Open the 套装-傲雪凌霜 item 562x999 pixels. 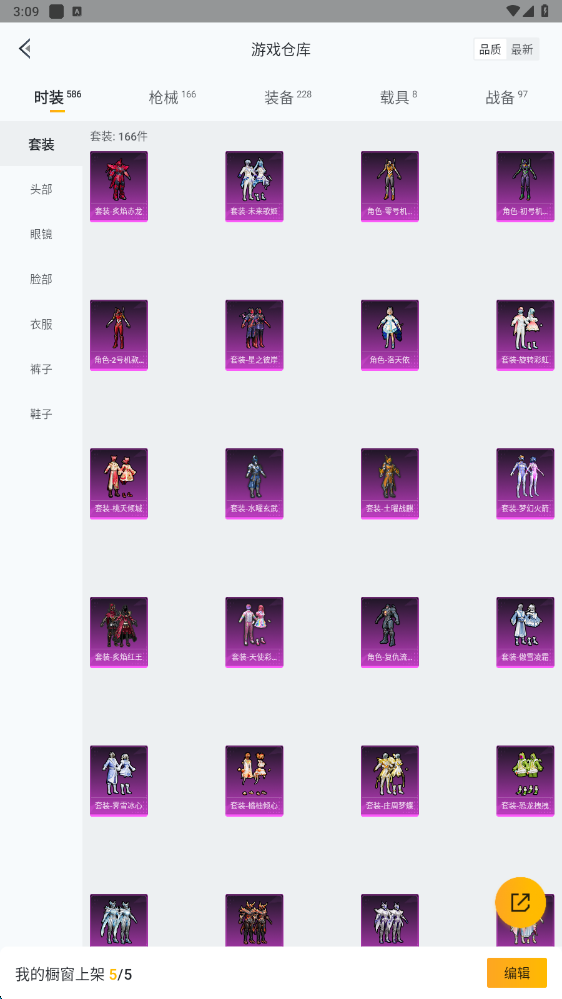click(x=525, y=632)
